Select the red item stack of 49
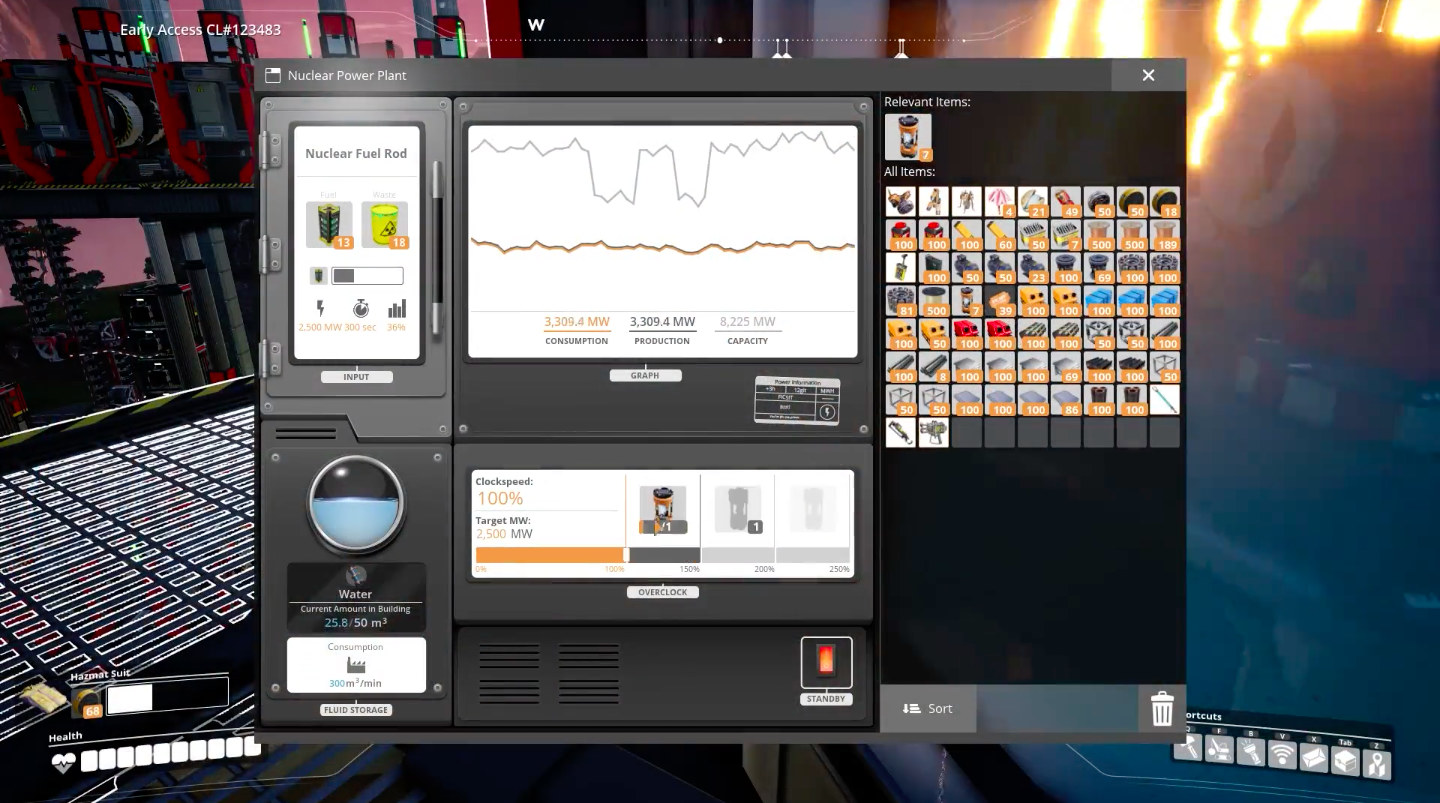The image size is (1440, 803). 1065,202
